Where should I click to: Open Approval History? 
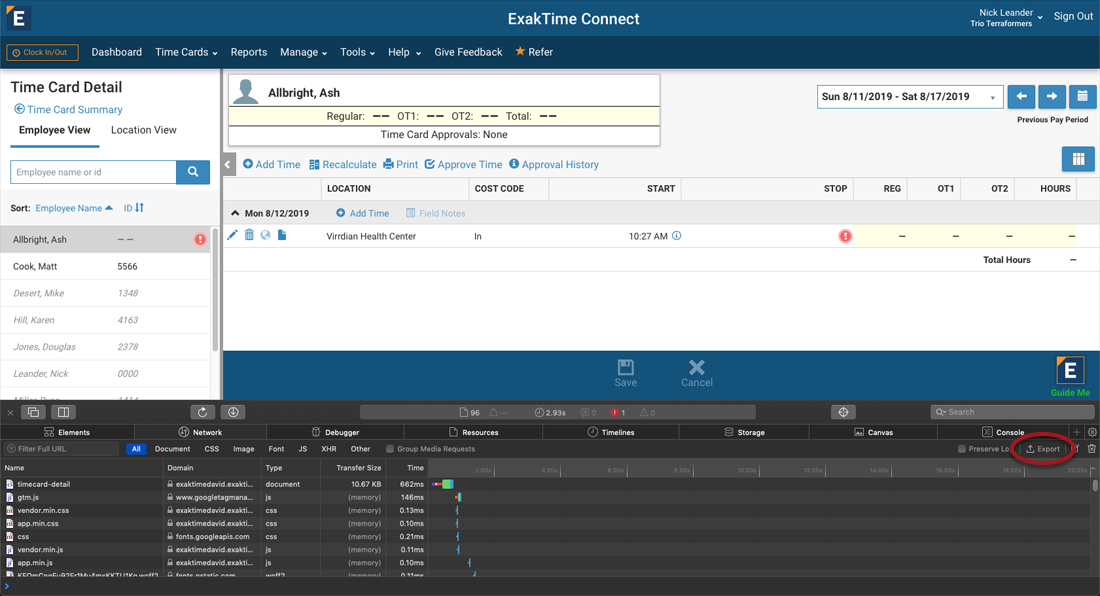tap(554, 165)
